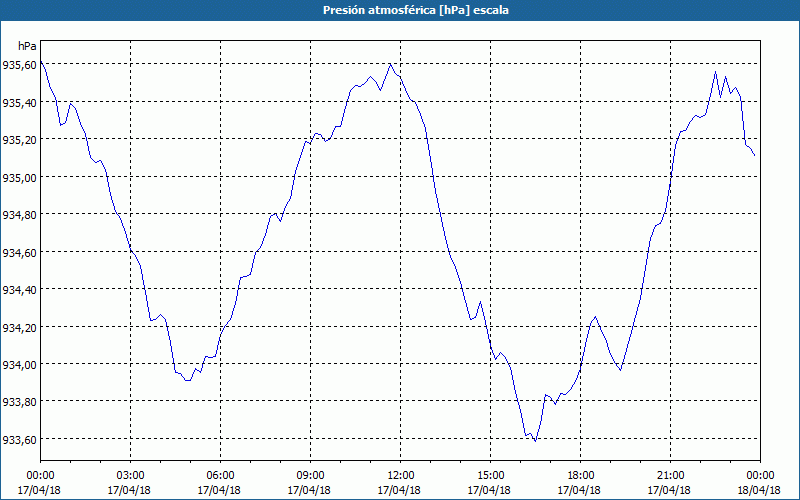Screen dimensions: 800x500
Task: Pick the 934,40 y-axis label
Action: 20,290
